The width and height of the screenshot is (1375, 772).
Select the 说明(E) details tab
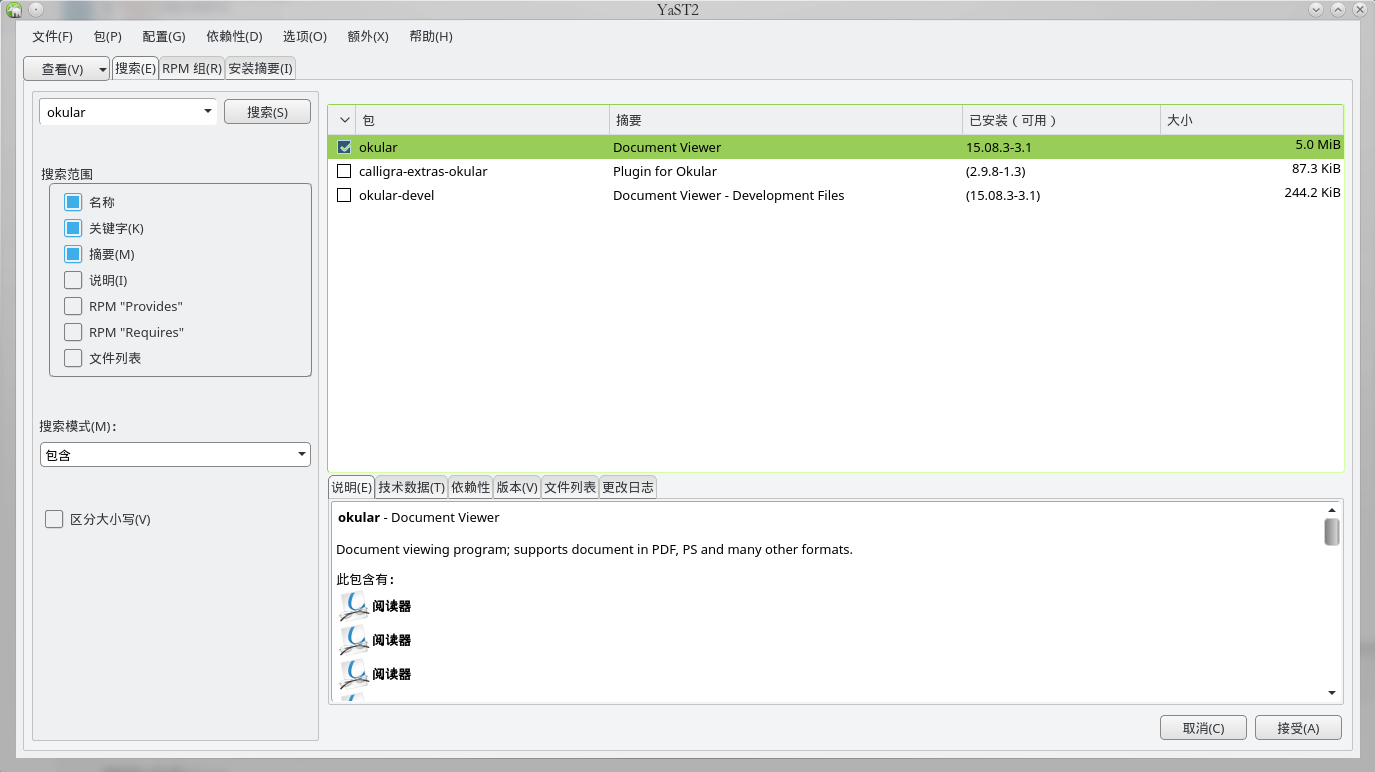coord(351,487)
